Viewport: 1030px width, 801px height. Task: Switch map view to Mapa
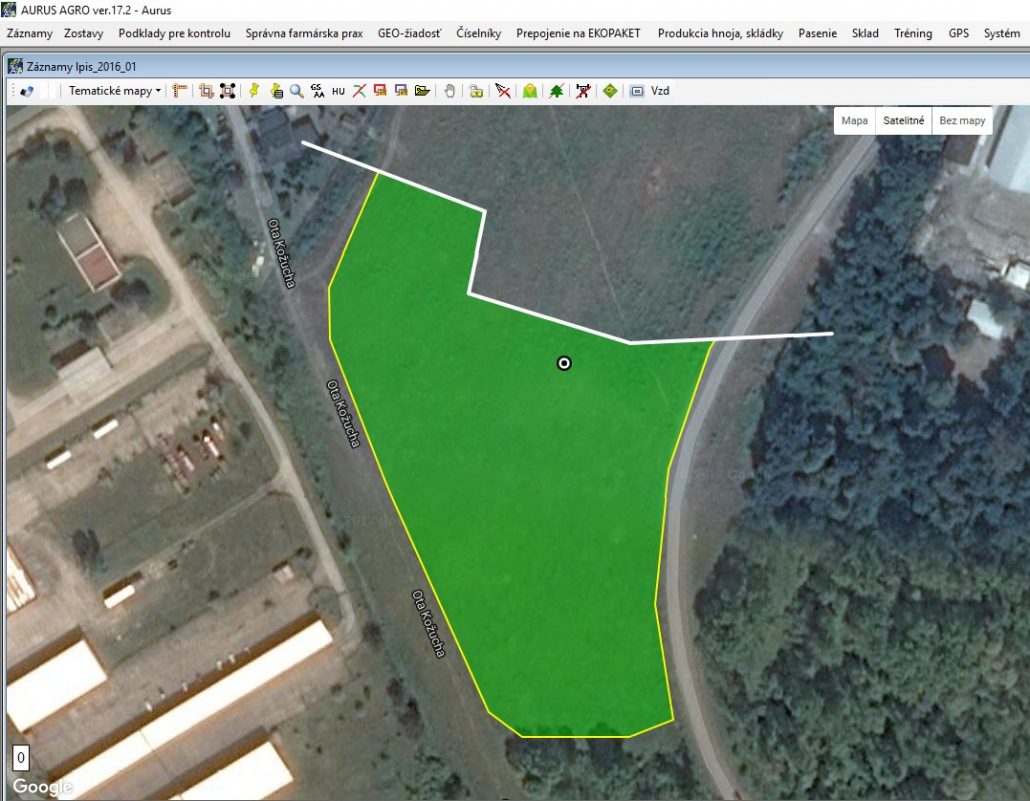coord(855,121)
